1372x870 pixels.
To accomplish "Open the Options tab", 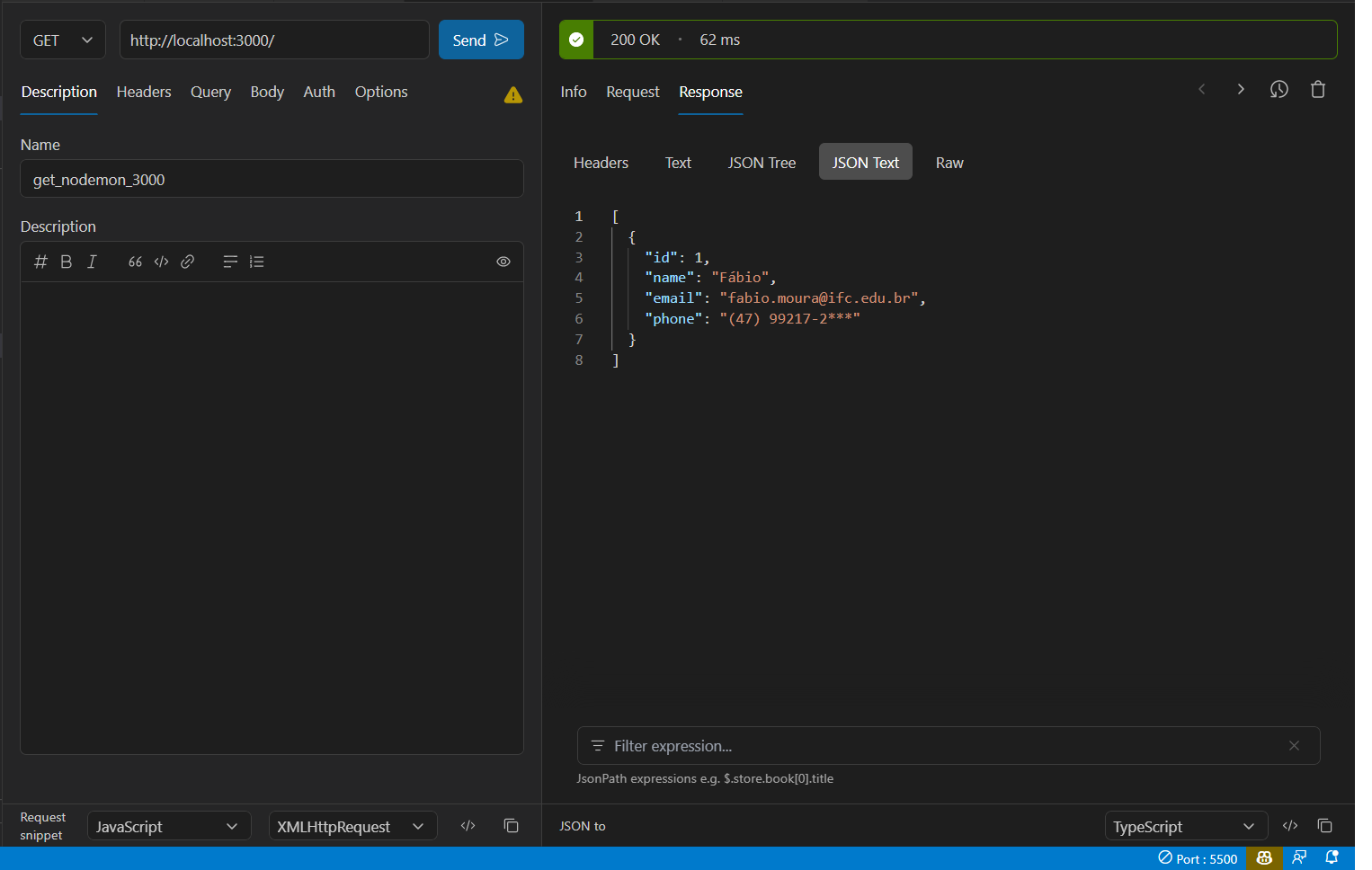I will click(x=381, y=92).
